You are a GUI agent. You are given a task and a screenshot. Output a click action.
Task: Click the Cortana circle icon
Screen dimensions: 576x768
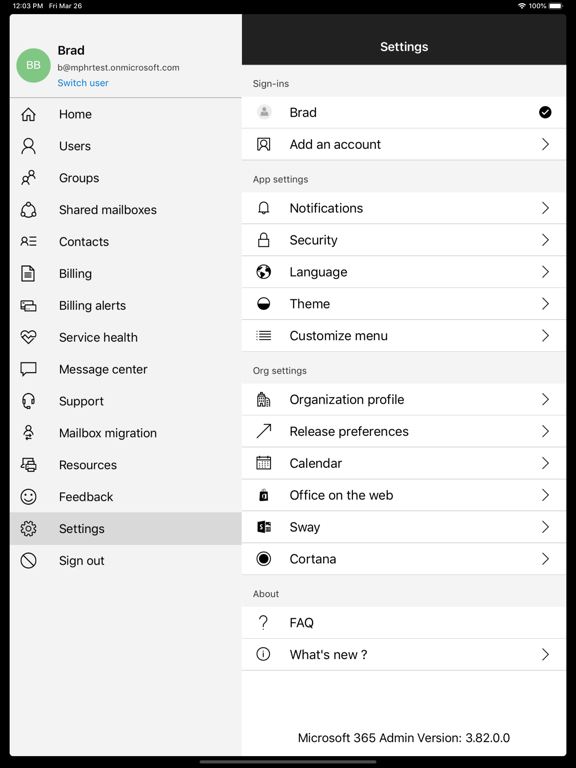[x=264, y=559]
